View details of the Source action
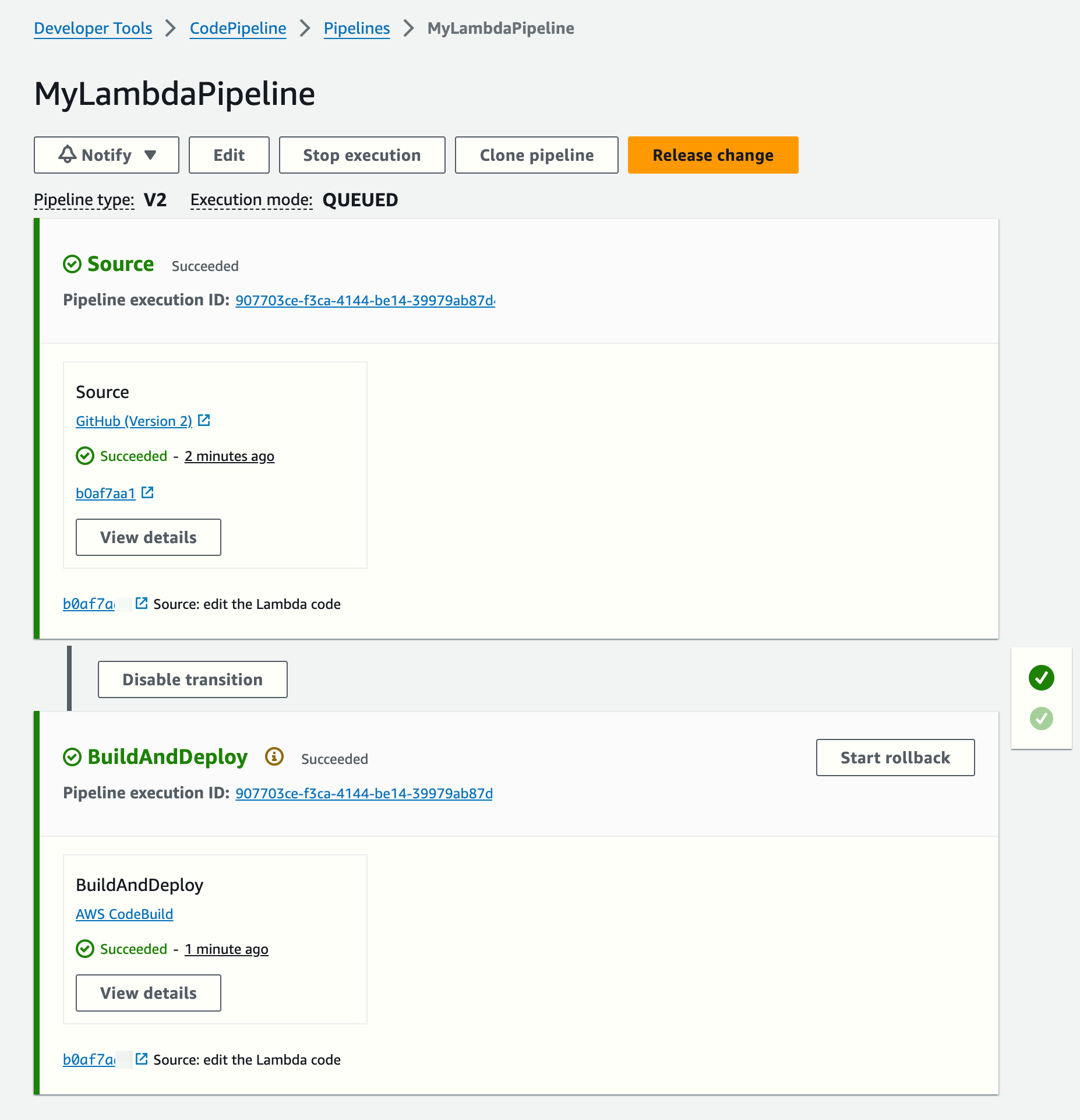The height and width of the screenshot is (1120, 1080). point(147,537)
